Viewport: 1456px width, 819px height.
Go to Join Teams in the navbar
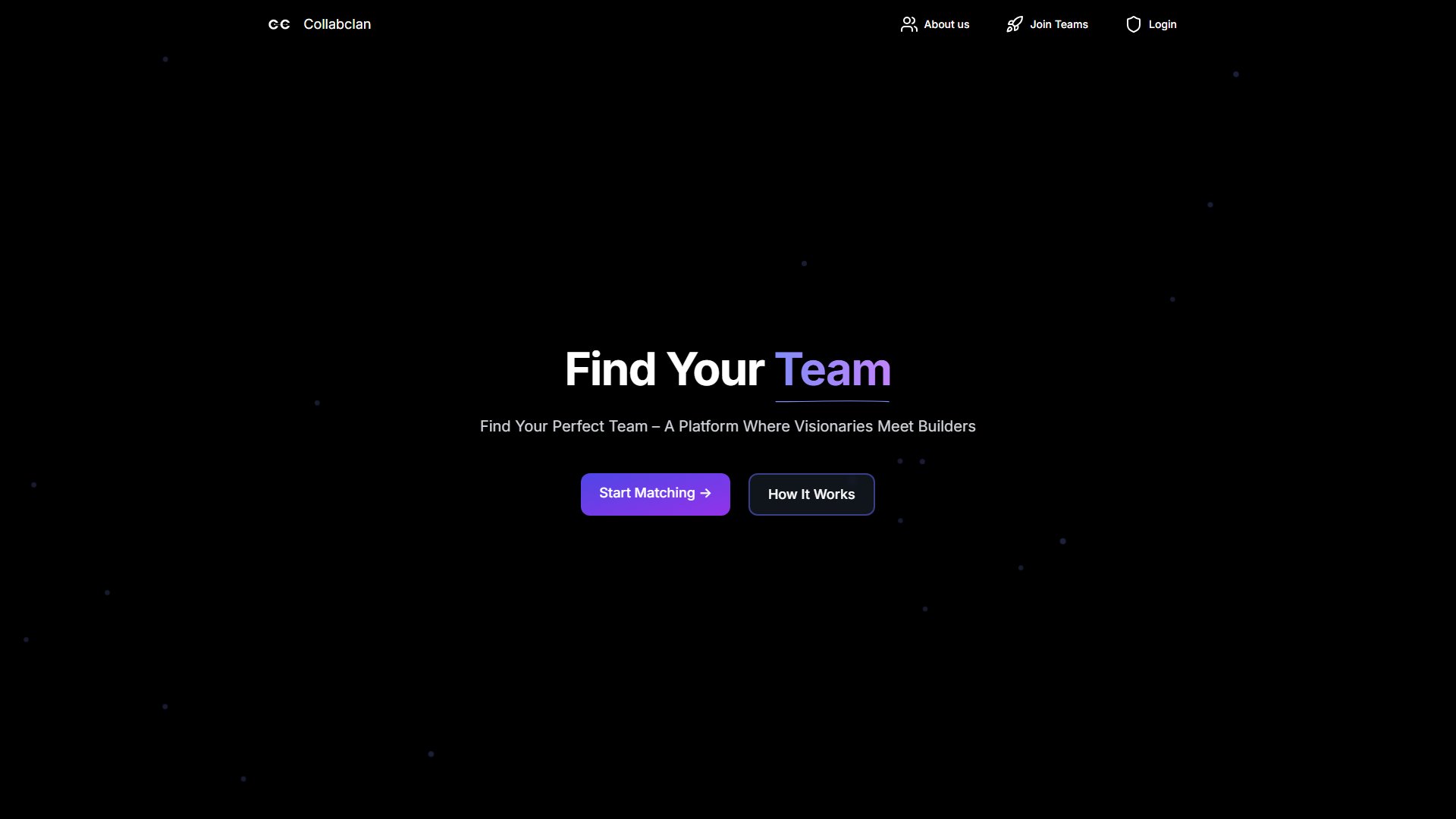pos(1059,24)
